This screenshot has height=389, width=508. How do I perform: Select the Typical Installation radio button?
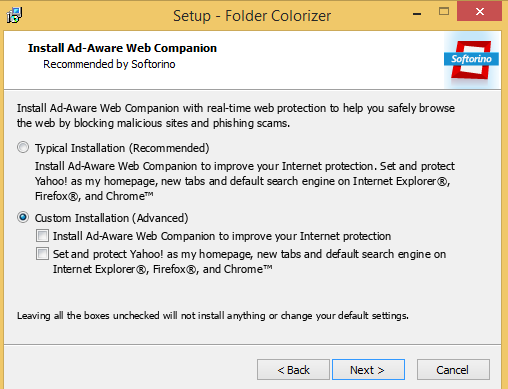pyautogui.click(x=23, y=147)
